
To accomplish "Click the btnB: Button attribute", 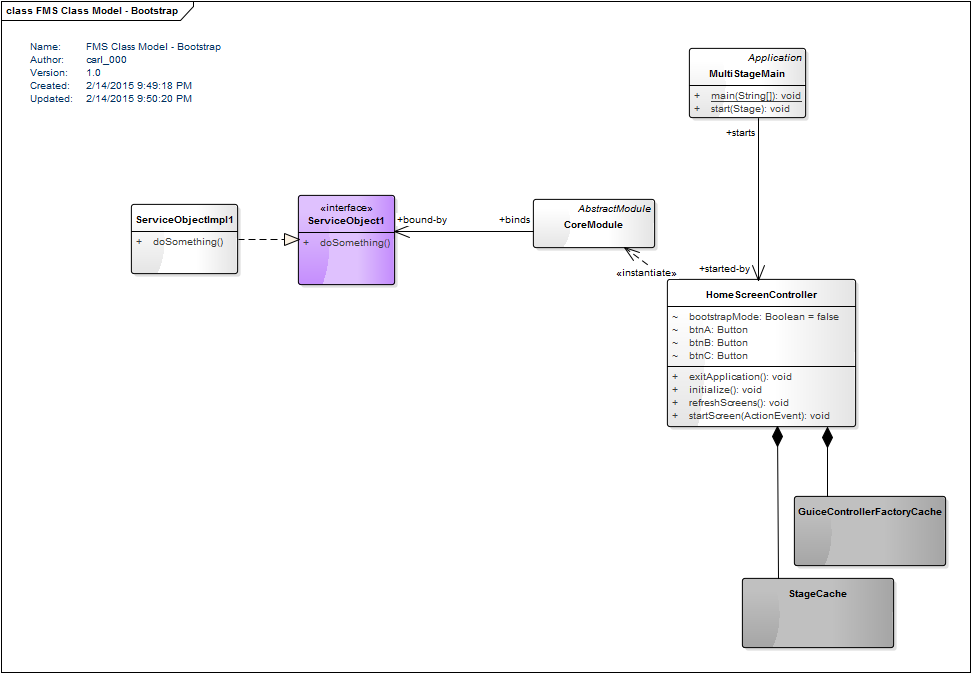I will [x=718, y=343].
